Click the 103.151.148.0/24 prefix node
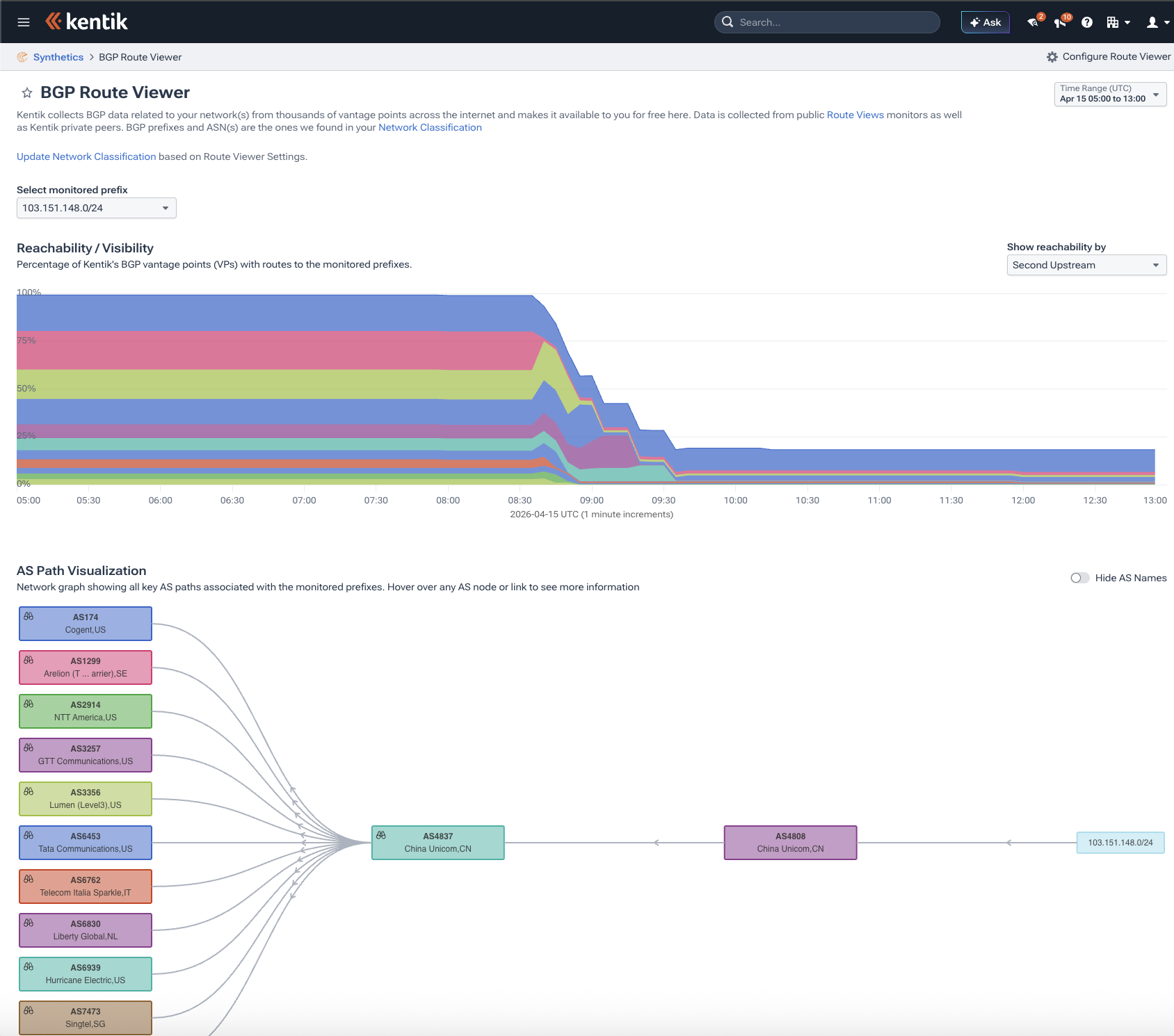The width and height of the screenshot is (1174, 1036). point(1120,843)
